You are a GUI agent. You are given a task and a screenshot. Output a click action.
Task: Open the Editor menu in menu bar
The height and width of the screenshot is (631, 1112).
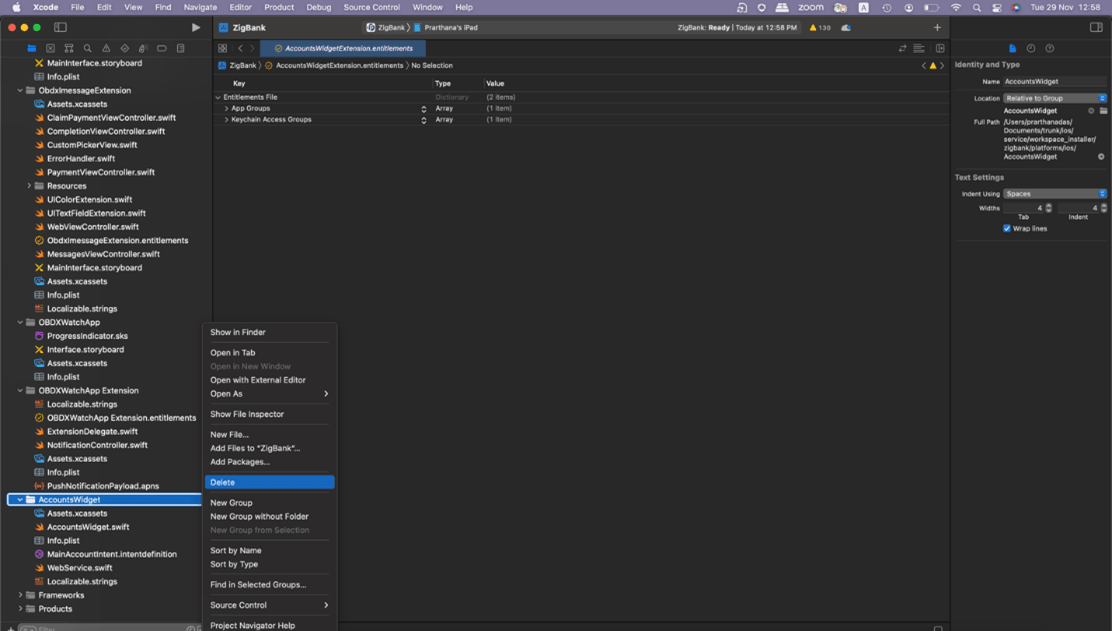click(x=240, y=7)
